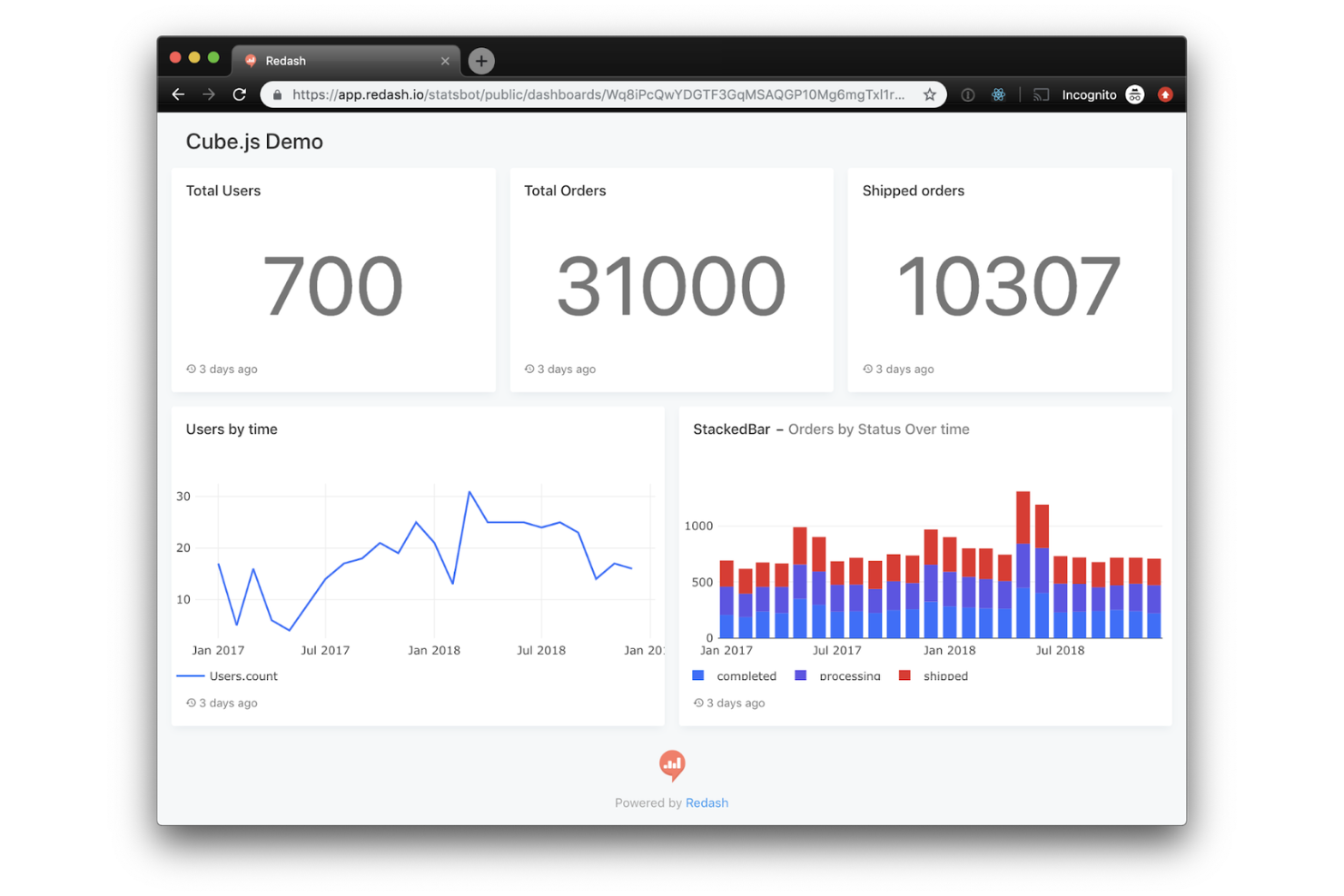
Task: Click the cast screen icon
Action: pos(1041,94)
